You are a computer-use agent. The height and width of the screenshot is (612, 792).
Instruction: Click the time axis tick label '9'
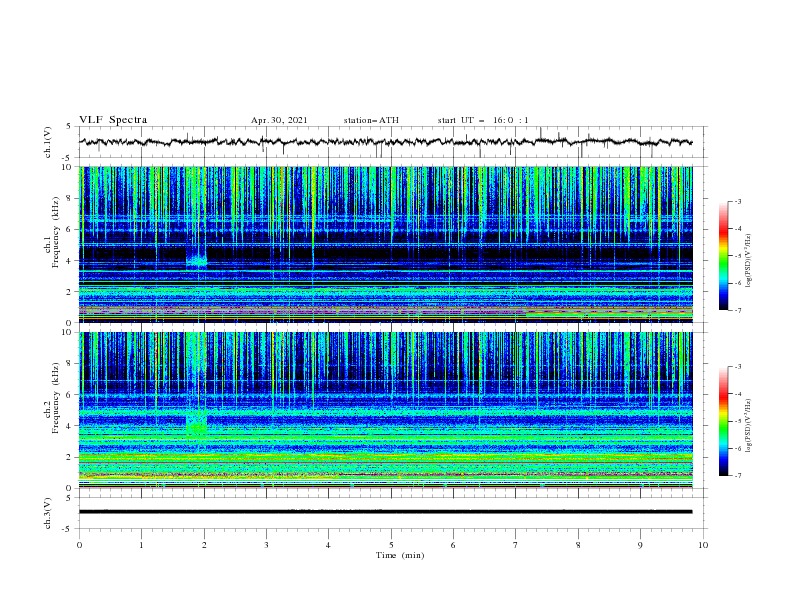(640, 545)
